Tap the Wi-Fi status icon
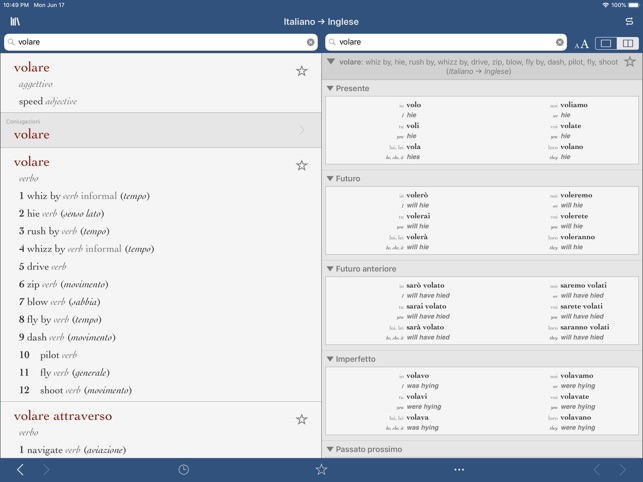 (605, 5)
